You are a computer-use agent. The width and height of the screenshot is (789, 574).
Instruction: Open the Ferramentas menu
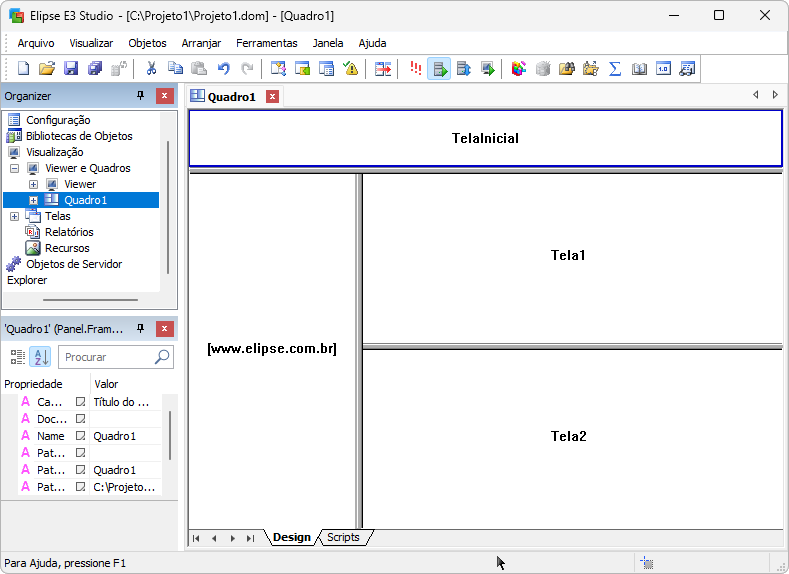[266, 43]
